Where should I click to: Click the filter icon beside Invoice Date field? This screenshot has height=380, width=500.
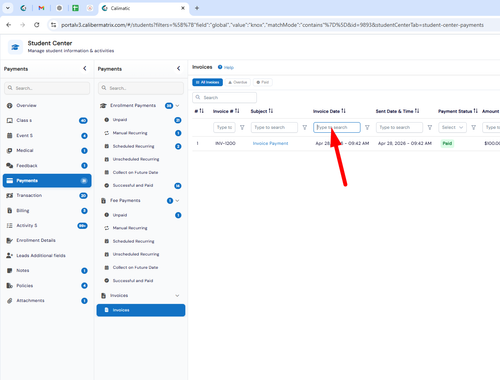pos(367,127)
